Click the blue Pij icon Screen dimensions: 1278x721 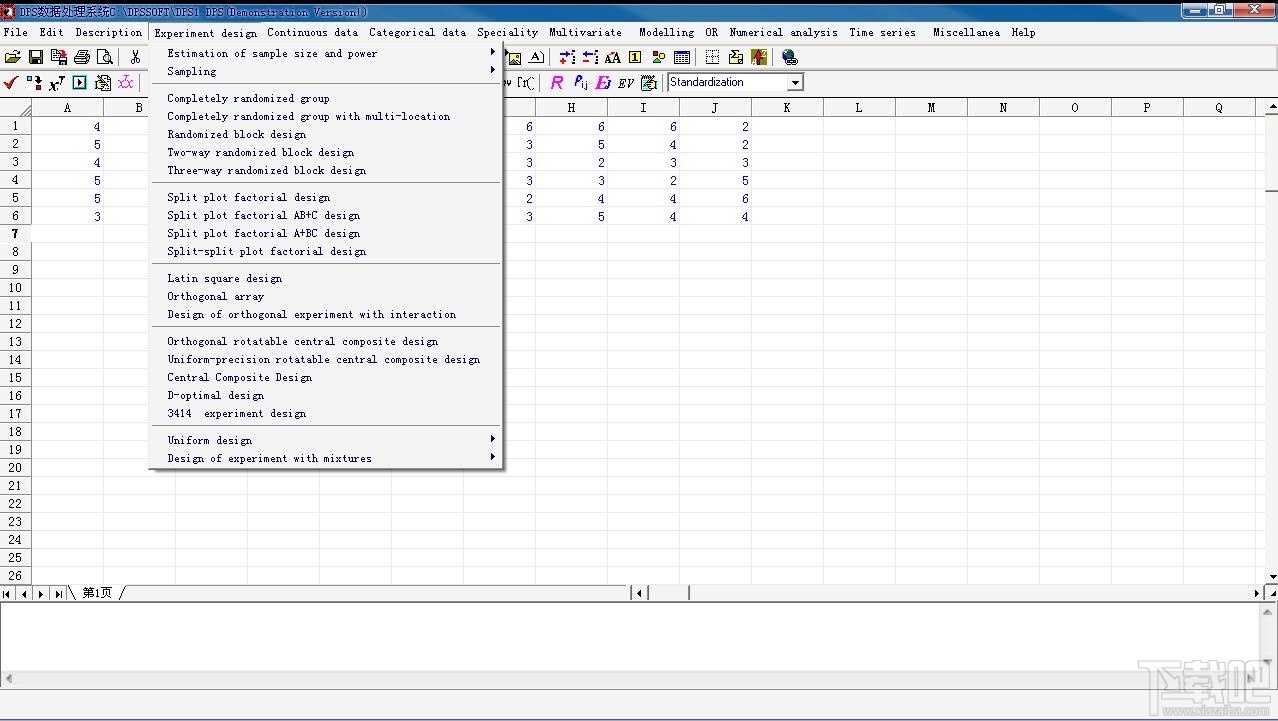(x=580, y=83)
